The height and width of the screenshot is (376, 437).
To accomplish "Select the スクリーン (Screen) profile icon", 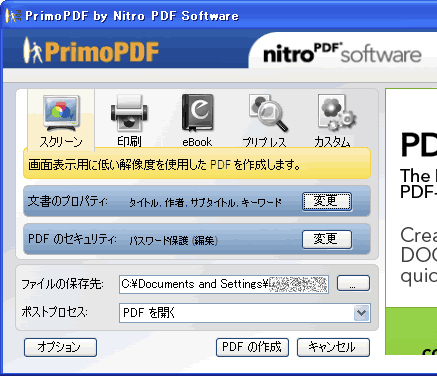I will 61,113.
